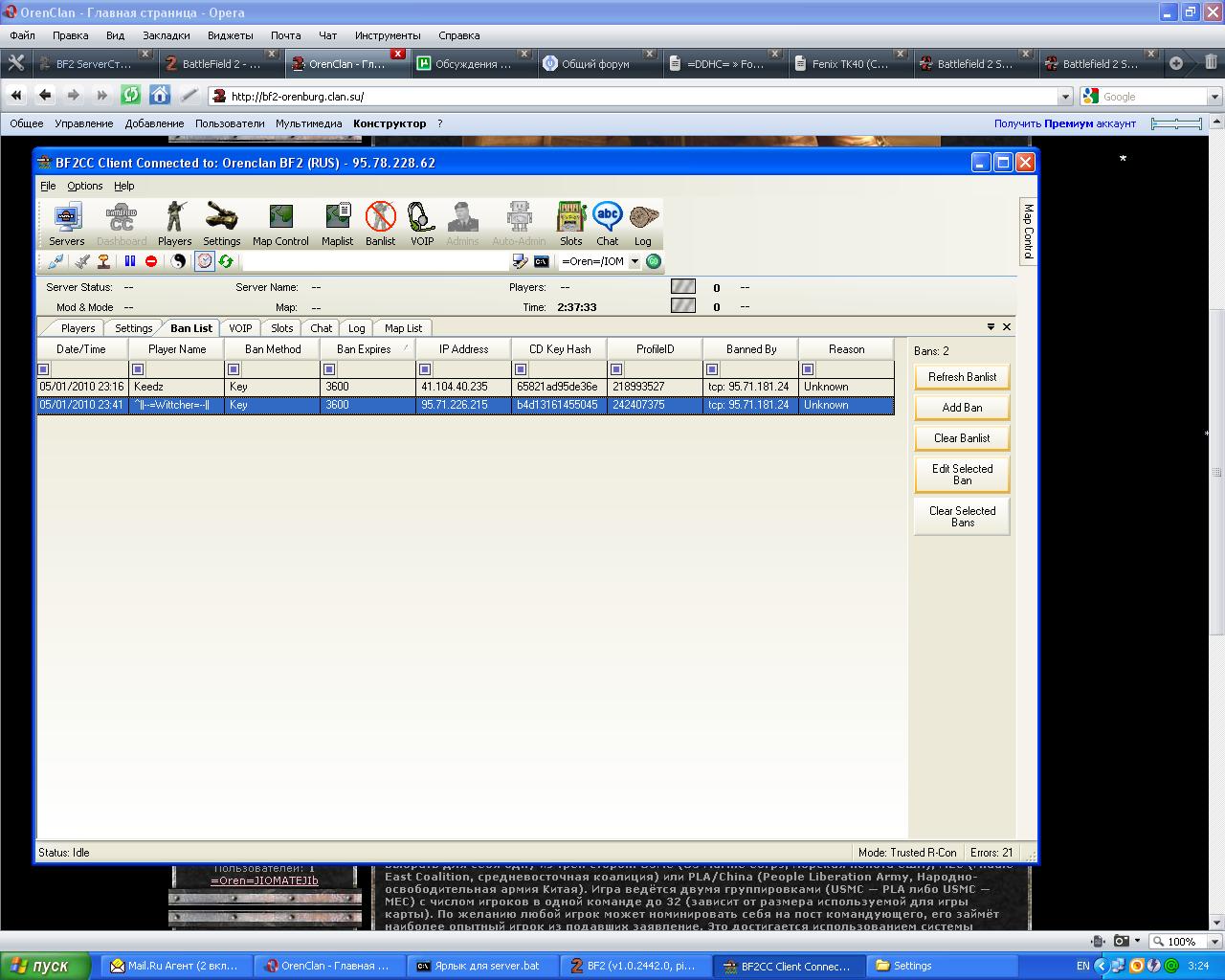This screenshot has width=1225, height=980.
Task: Open the Log toolbar icon
Action: tap(643, 225)
